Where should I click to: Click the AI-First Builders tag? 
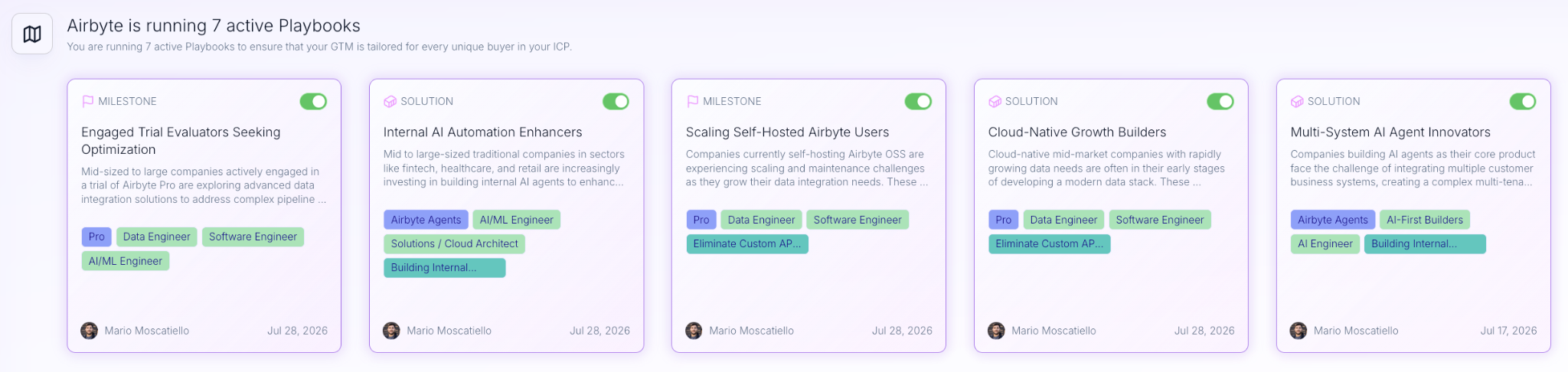click(1425, 220)
